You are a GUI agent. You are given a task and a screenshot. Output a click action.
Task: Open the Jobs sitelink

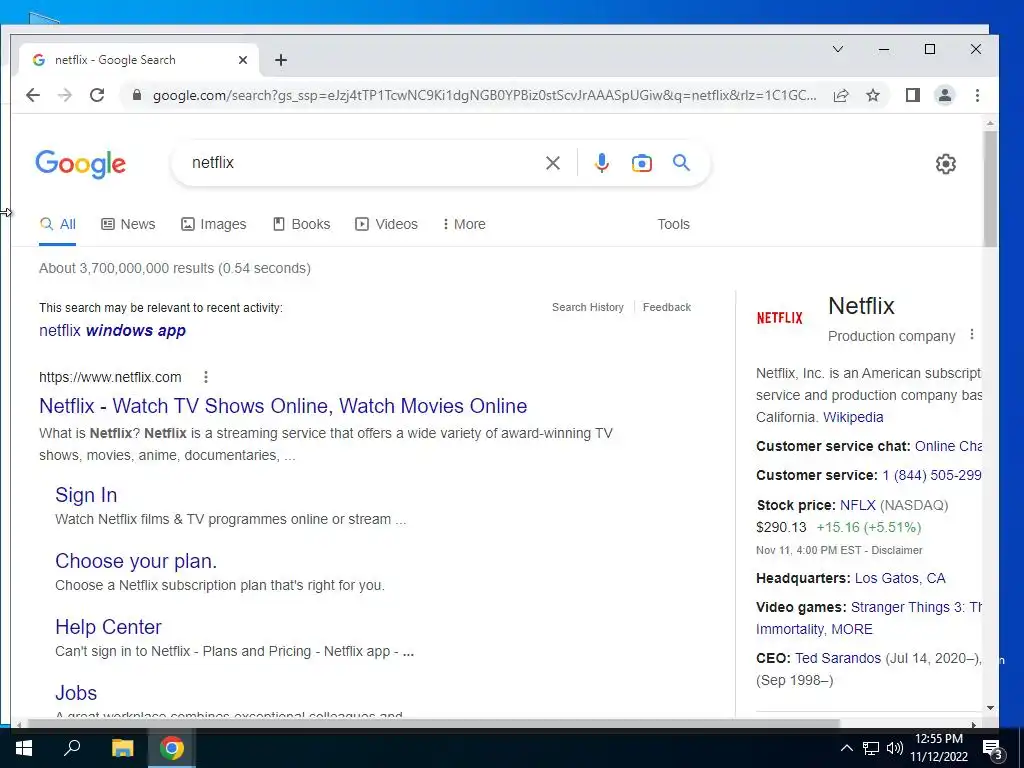pos(76,693)
